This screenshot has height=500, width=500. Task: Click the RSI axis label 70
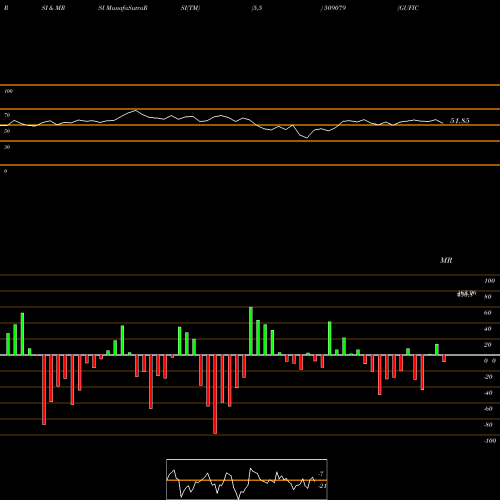(x=7, y=115)
